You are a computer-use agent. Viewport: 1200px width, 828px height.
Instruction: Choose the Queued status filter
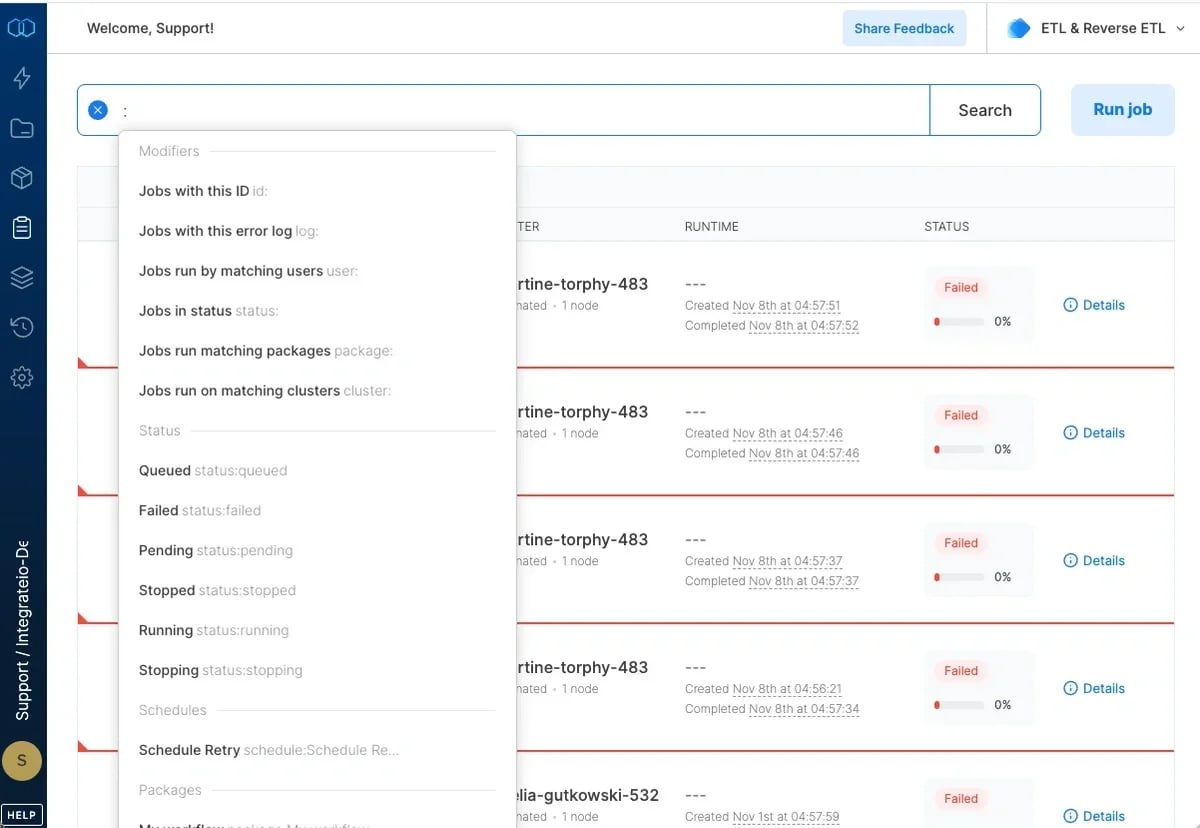click(317, 471)
